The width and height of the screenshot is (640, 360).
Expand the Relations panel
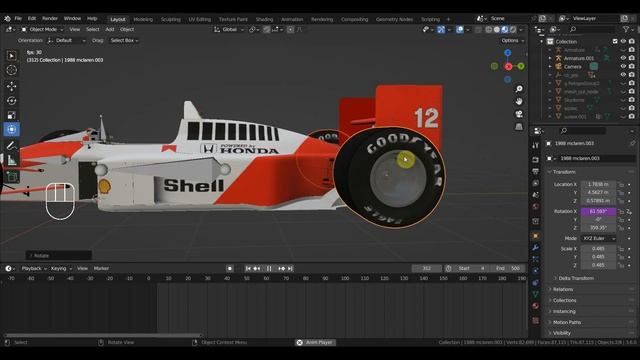coord(562,289)
